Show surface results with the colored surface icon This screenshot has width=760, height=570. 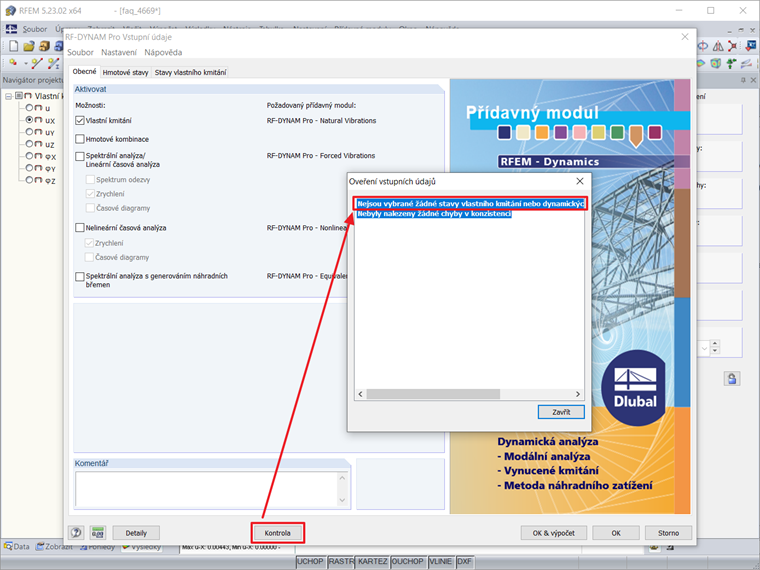coord(701,63)
